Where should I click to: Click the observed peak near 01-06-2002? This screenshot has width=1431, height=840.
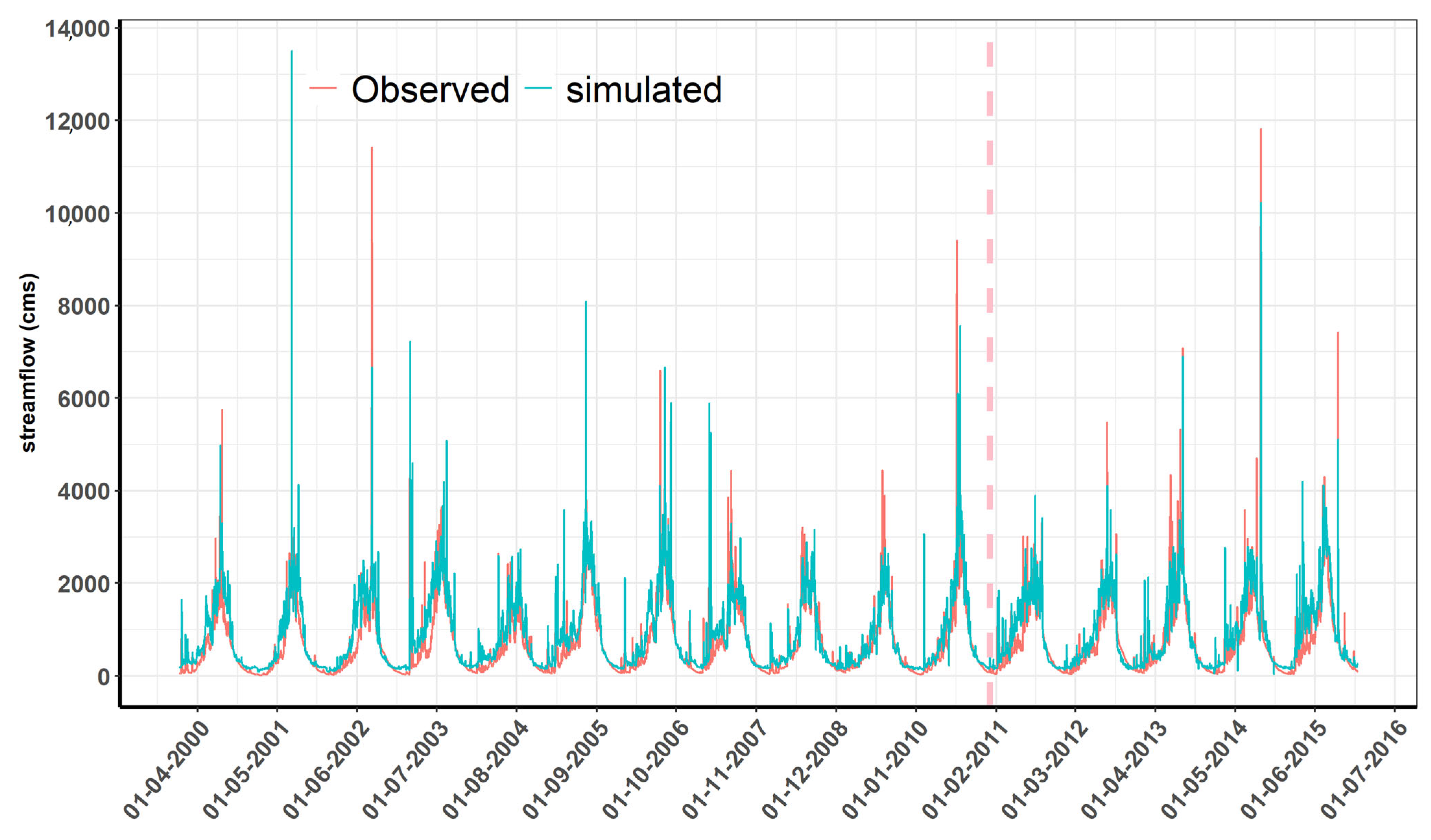click(372, 151)
